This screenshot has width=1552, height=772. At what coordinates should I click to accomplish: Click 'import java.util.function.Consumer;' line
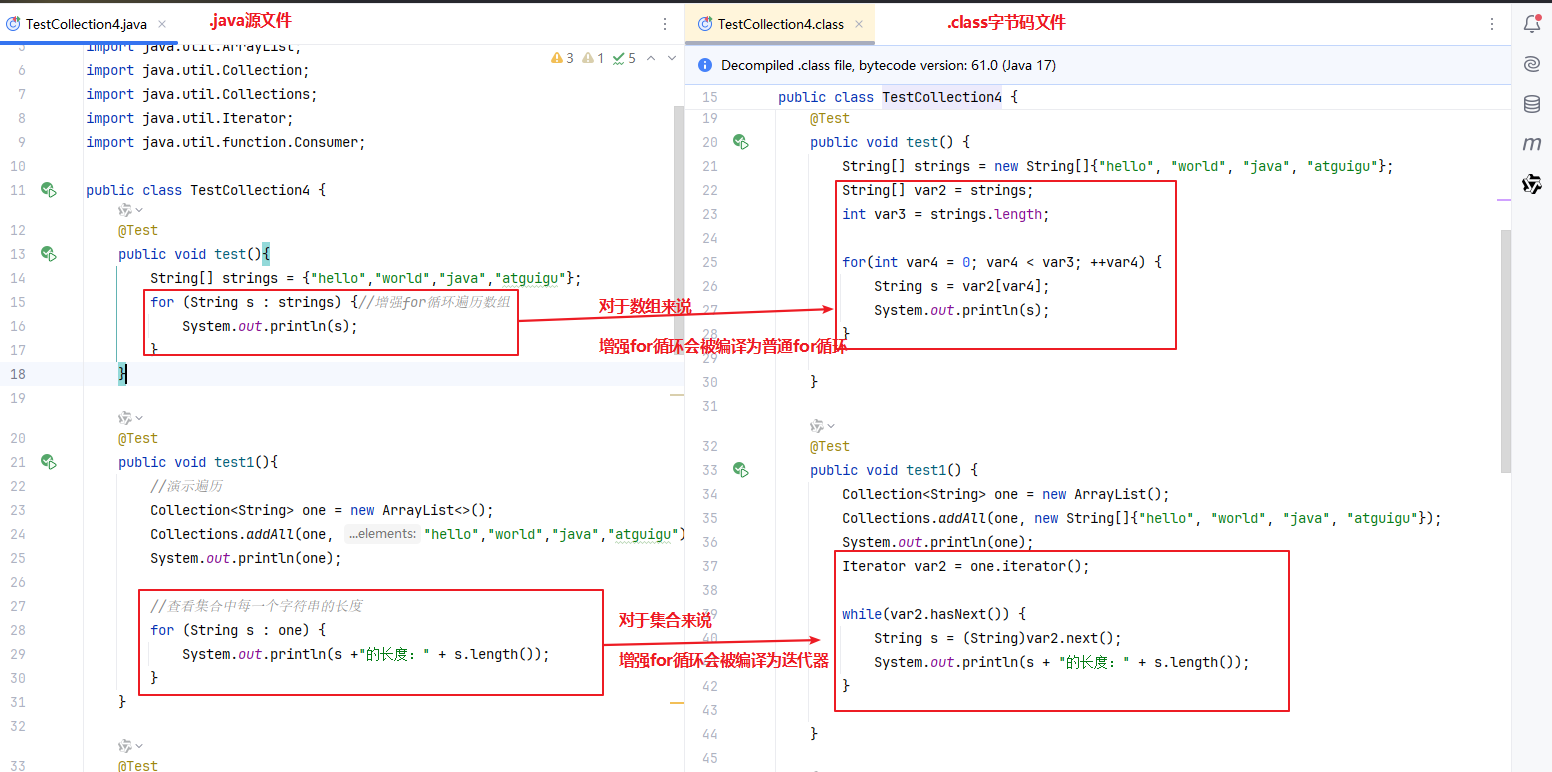226,142
